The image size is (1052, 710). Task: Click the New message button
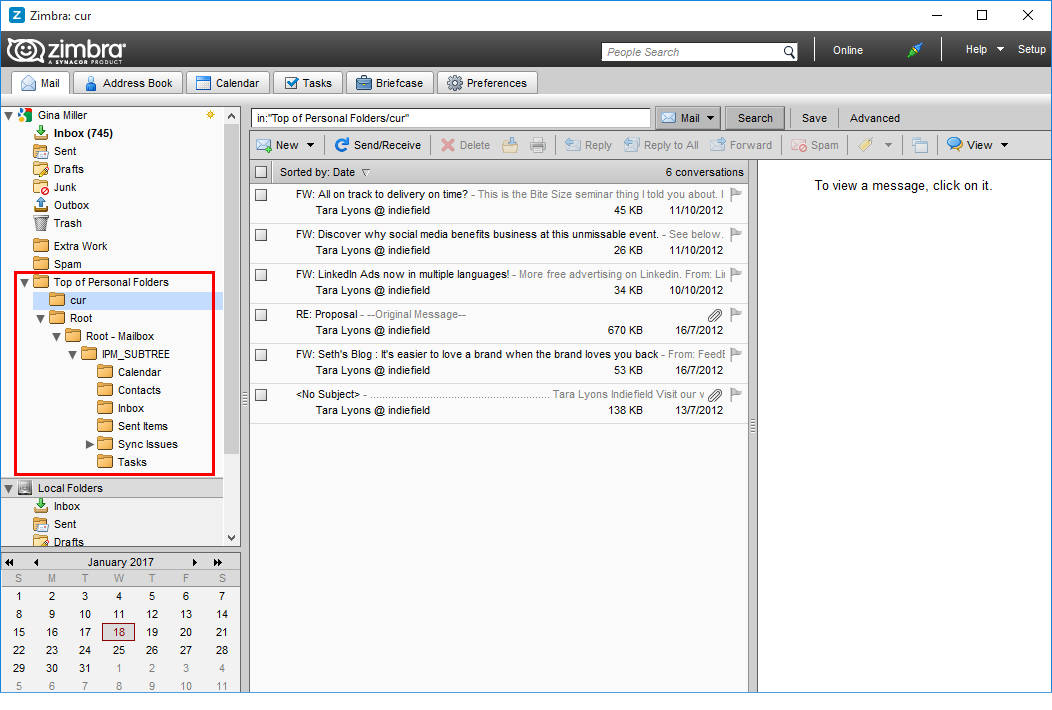pos(278,145)
